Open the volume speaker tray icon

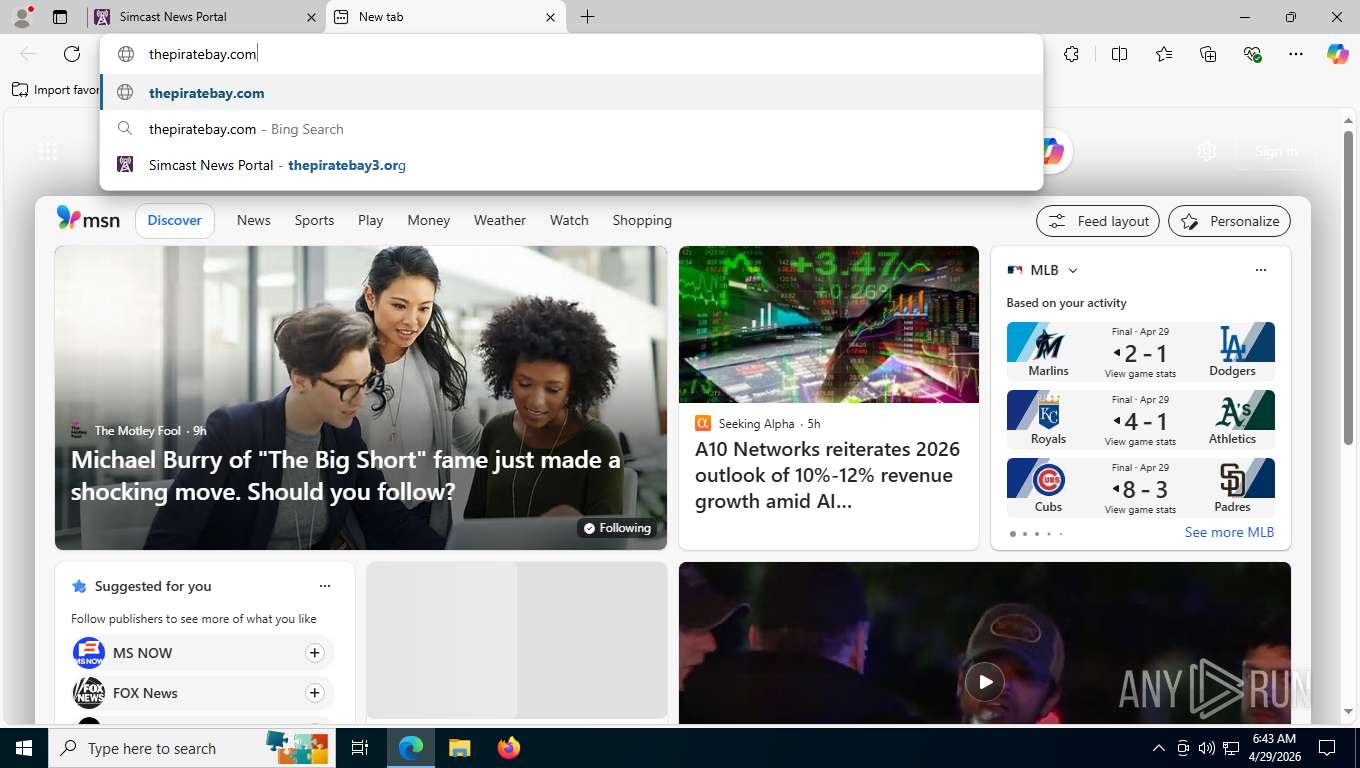(x=1207, y=748)
